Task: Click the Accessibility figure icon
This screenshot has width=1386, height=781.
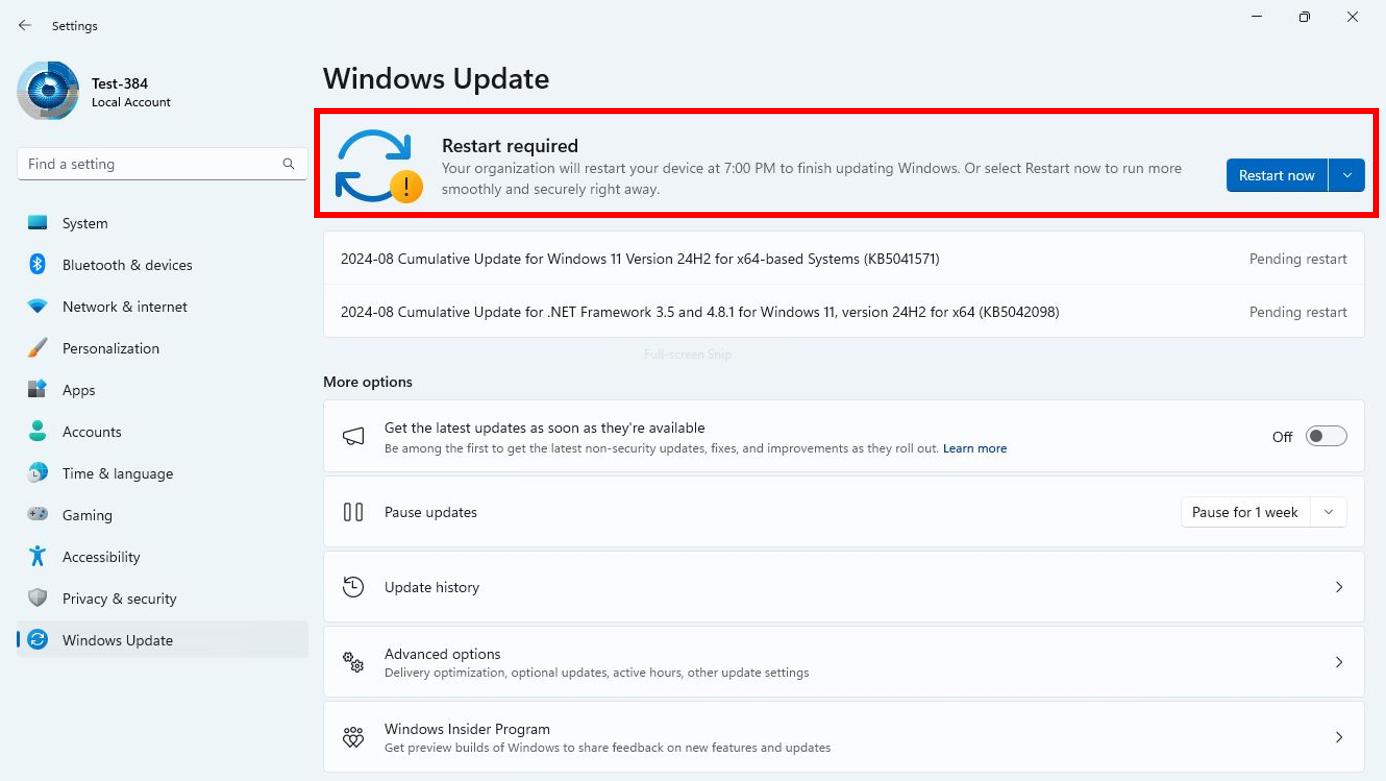Action: (38, 556)
